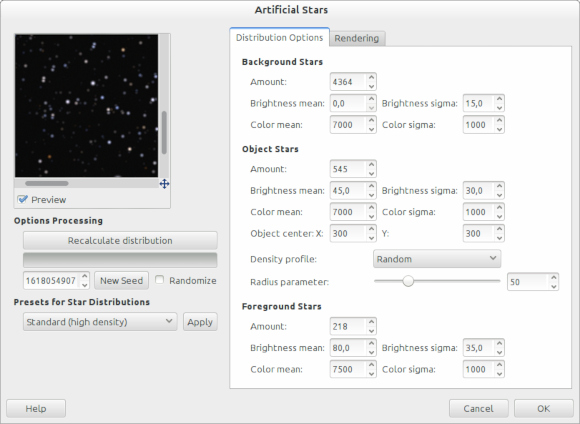
Task: Select the Distribution Options tab
Action: (279, 37)
